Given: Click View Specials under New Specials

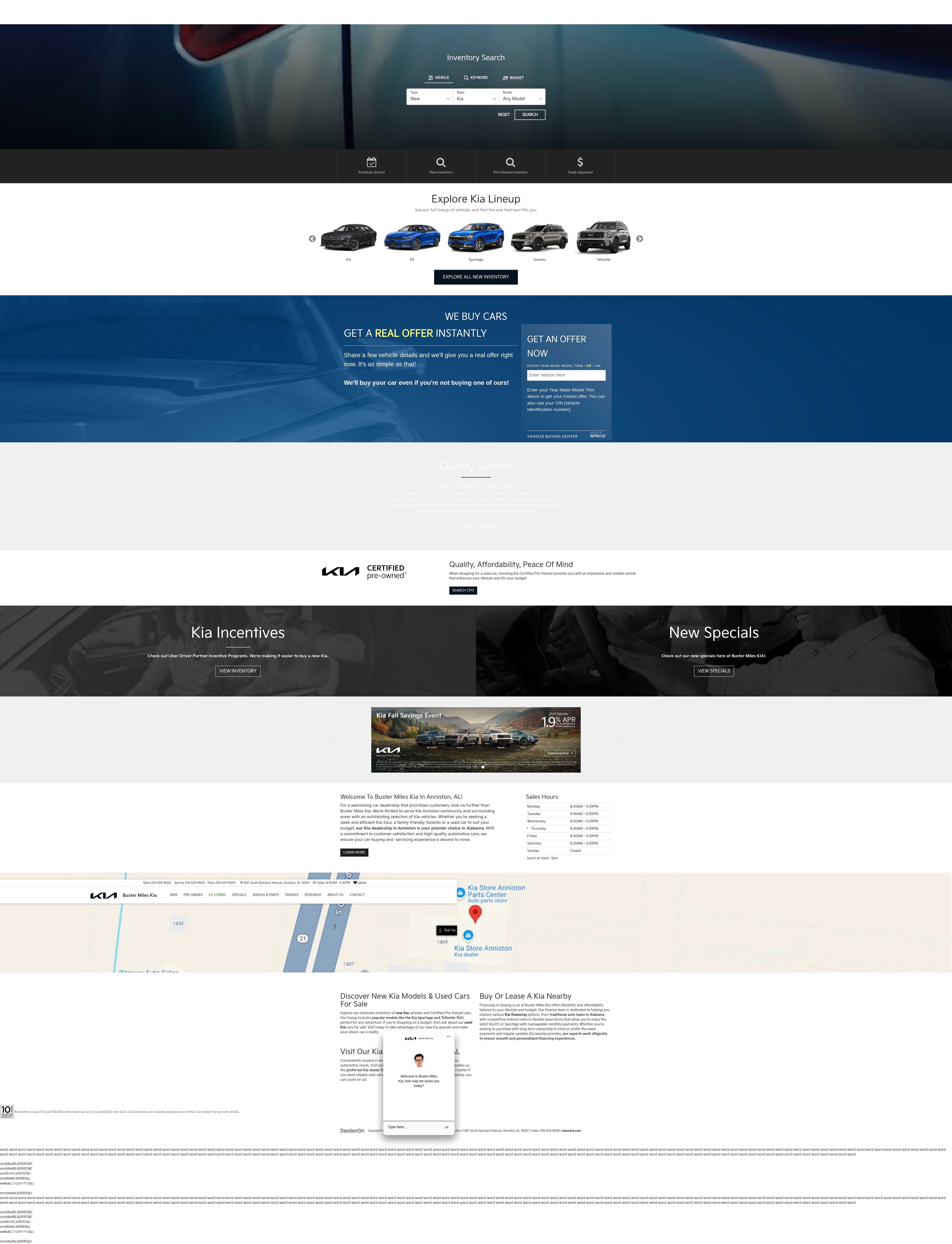Looking at the screenshot, I should pyautogui.click(x=714, y=671).
